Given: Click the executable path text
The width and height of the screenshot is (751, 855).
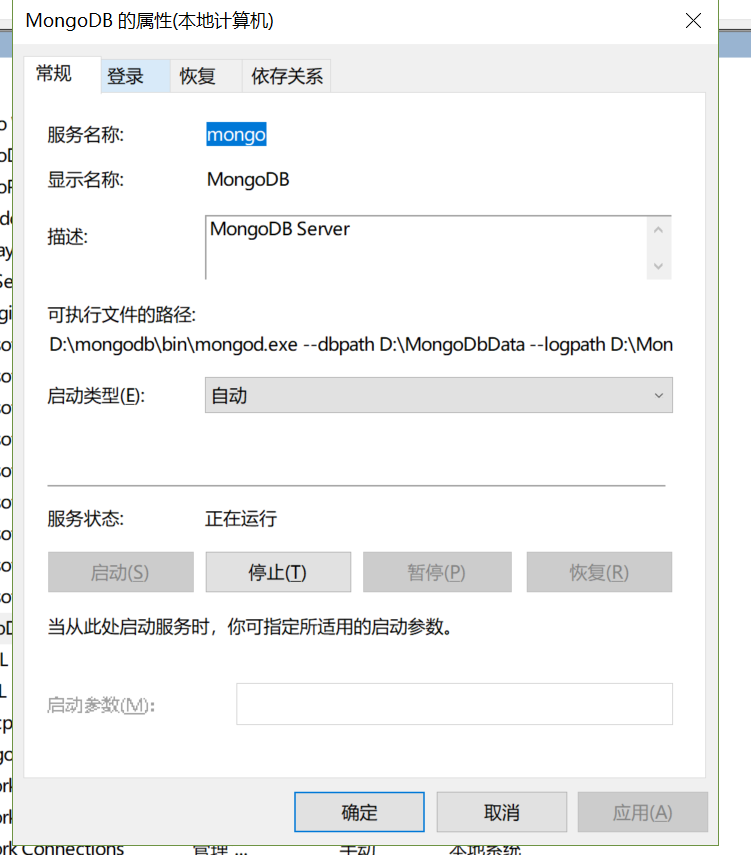Looking at the screenshot, I should 361,345.
